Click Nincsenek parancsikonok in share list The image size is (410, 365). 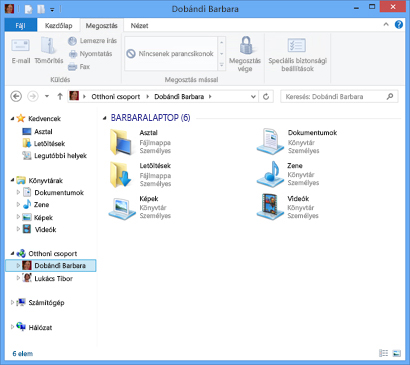[170, 54]
